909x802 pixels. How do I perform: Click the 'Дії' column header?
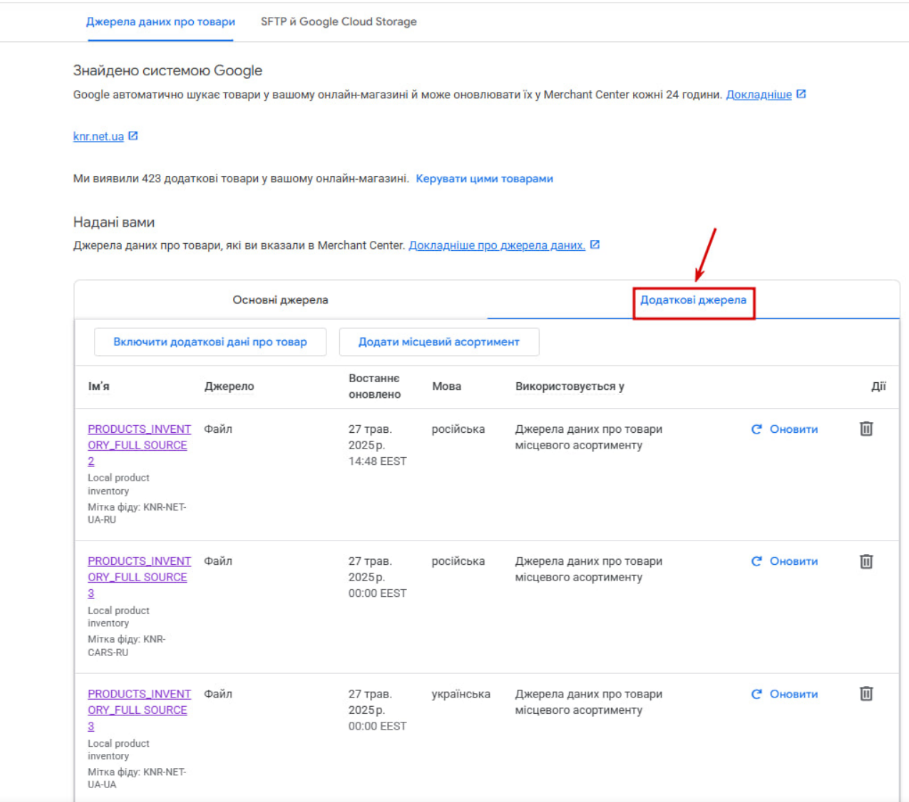(878, 386)
